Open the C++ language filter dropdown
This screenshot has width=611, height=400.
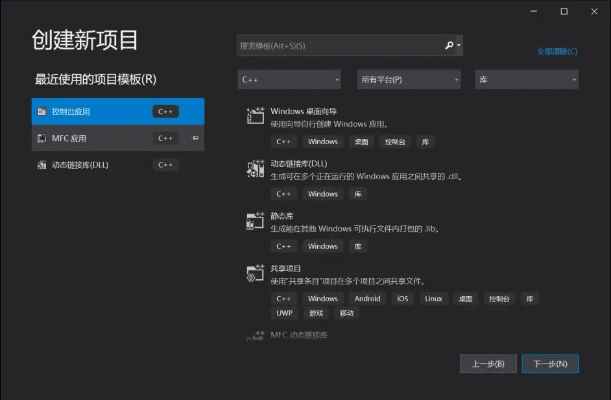pos(289,79)
